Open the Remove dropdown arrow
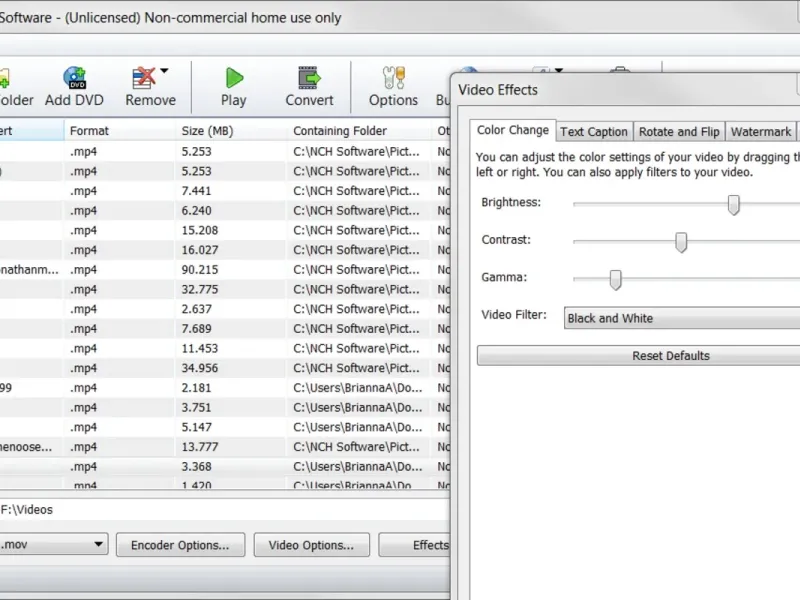 pos(164,71)
